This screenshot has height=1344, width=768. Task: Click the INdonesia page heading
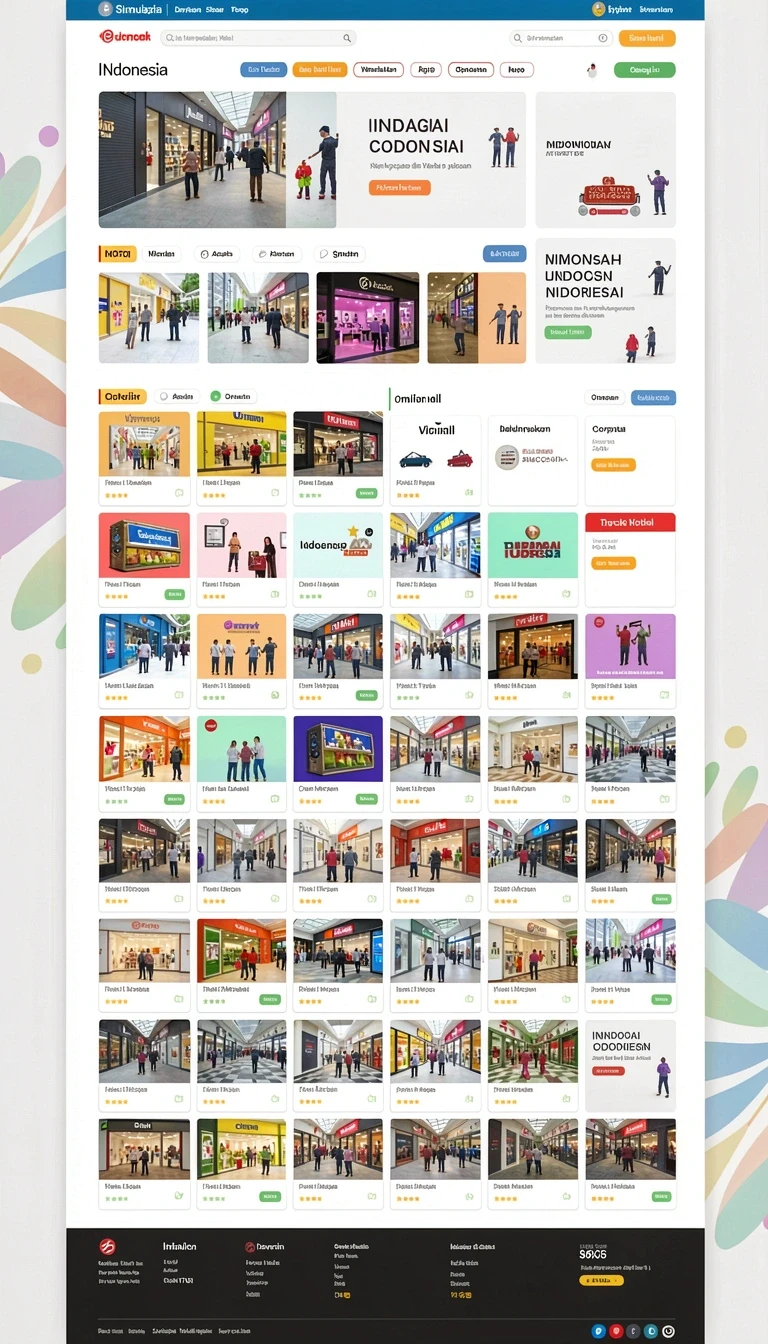click(x=133, y=70)
